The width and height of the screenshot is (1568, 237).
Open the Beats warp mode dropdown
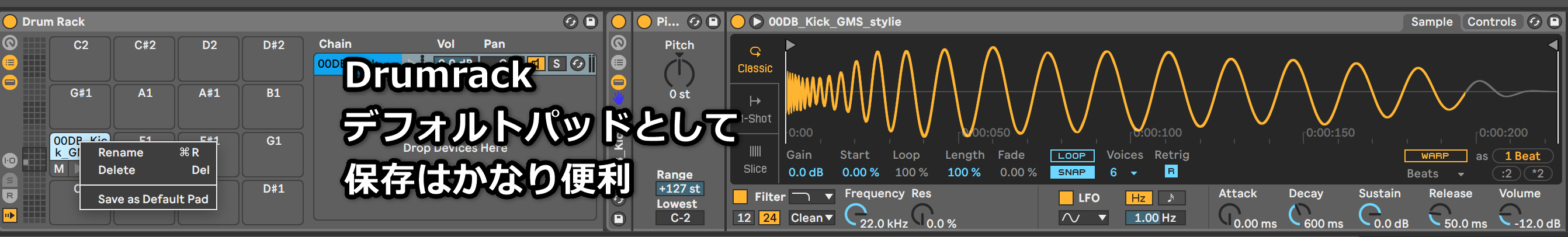1435,174
